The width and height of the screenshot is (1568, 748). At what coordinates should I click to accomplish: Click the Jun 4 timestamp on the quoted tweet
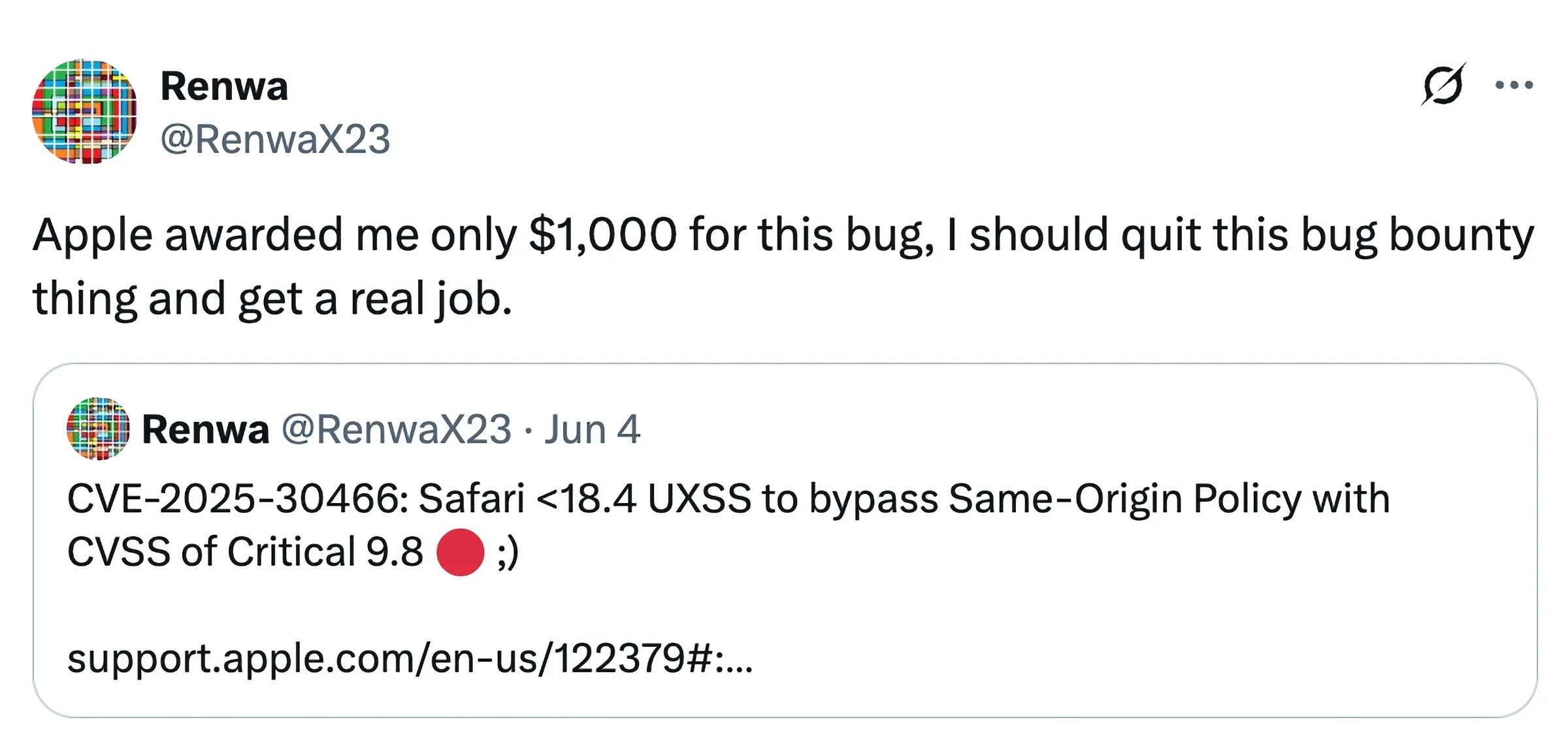(x=591, y=428)
